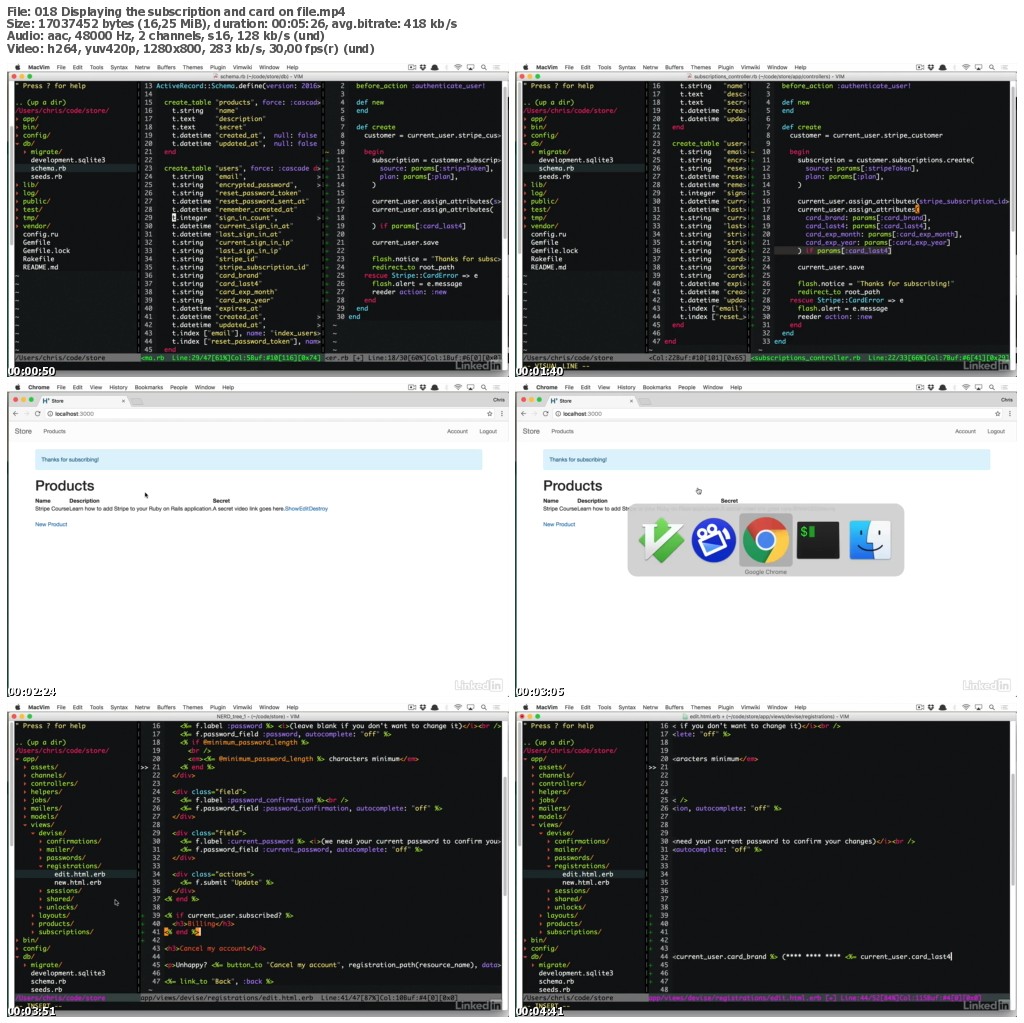This screenshot has height=1023, width=1024.
Task: Select Google Chrome in the app switcher
Action: [x=765, y=540]
